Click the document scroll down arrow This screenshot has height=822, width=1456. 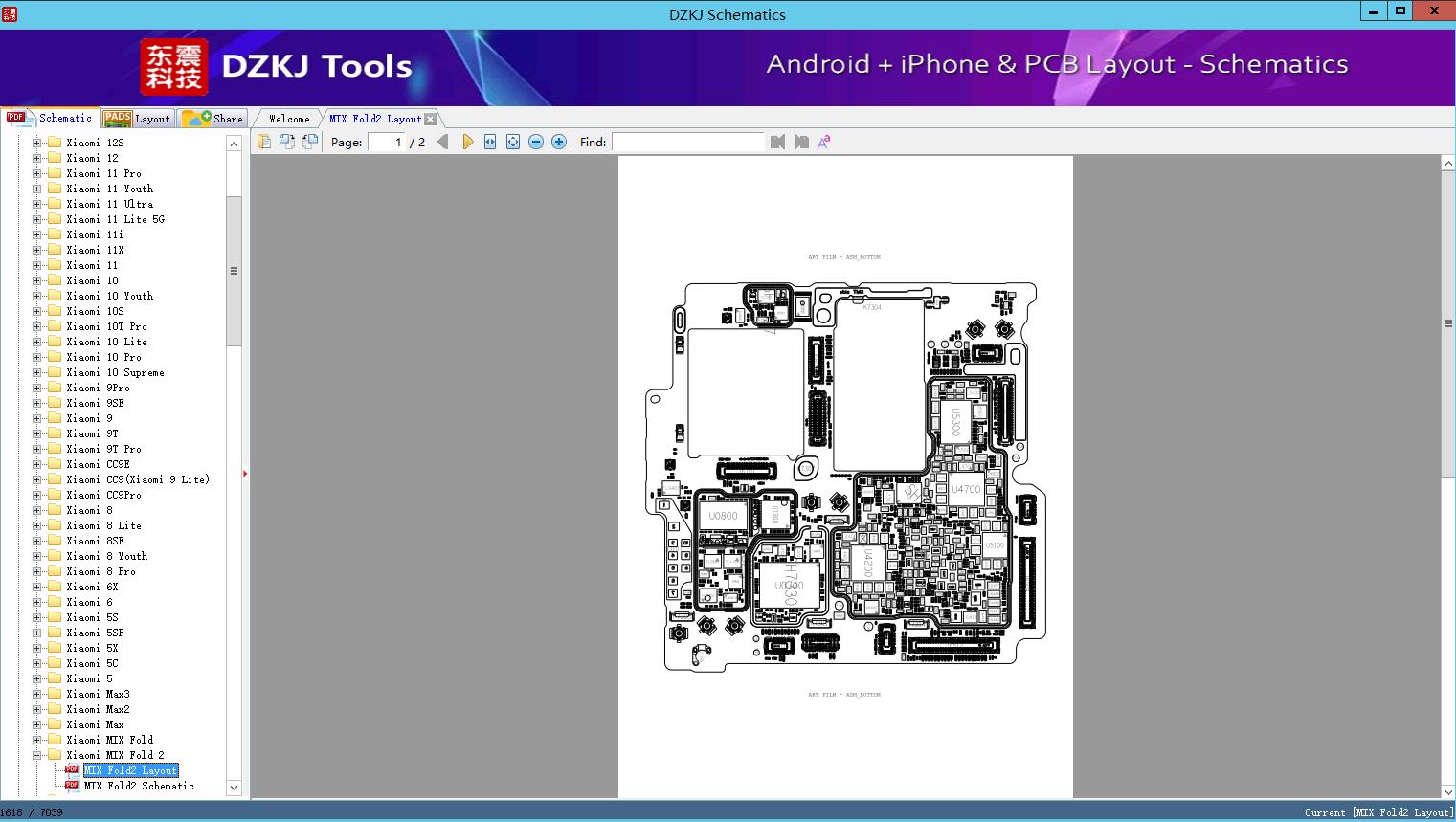click(1448, 791)
